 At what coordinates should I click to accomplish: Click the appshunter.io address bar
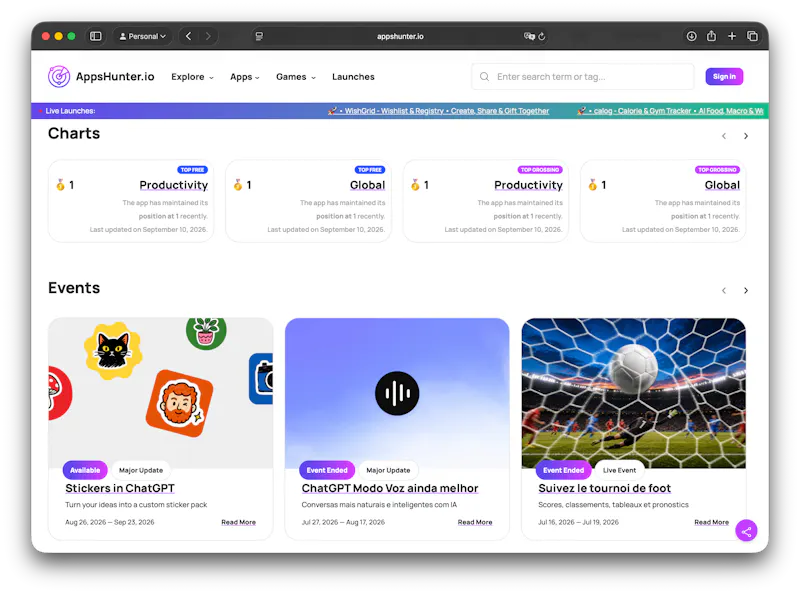point(400,36)
